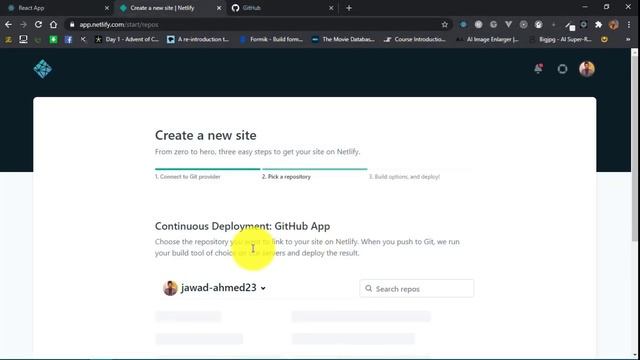Close the Create a new site tab
640x360 pixels.
[219, 8]
